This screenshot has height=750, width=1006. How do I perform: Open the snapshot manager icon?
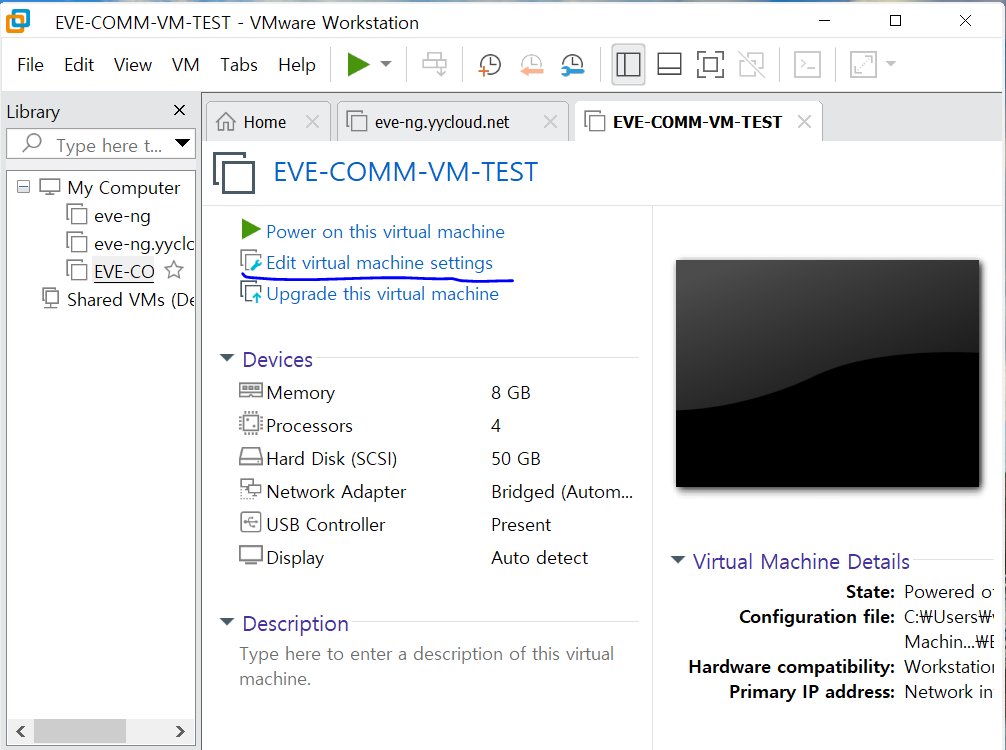[x=572, y=64]
